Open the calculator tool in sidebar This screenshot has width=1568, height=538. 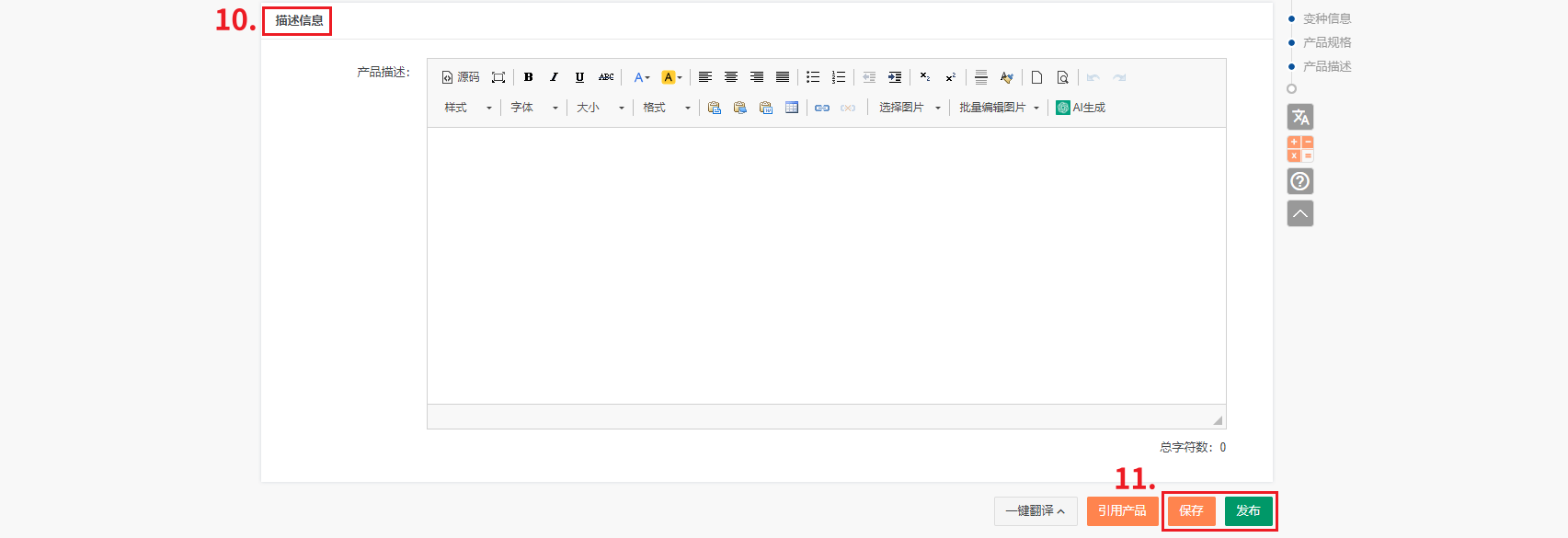(1300, 149)
